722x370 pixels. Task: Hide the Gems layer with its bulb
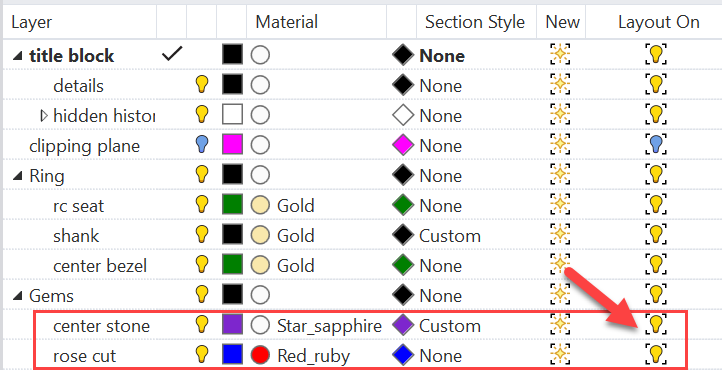[x=202, y=295]
